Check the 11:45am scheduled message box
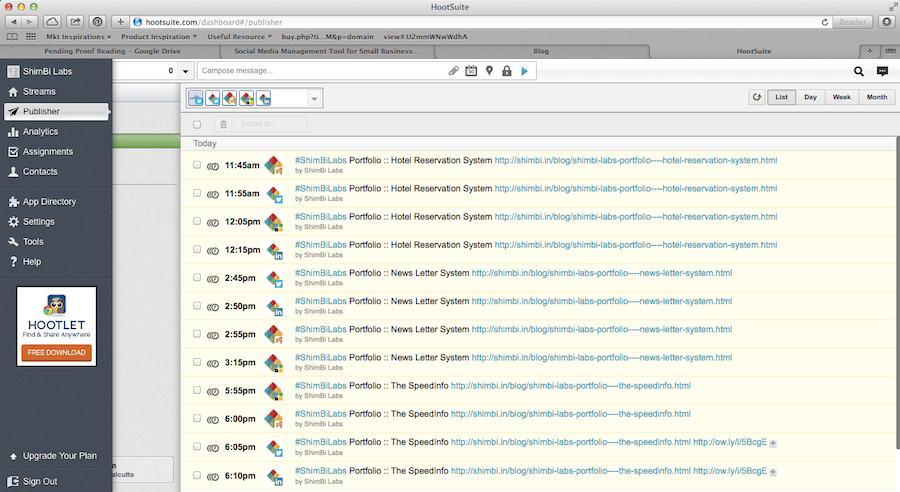 pos(197,165)
